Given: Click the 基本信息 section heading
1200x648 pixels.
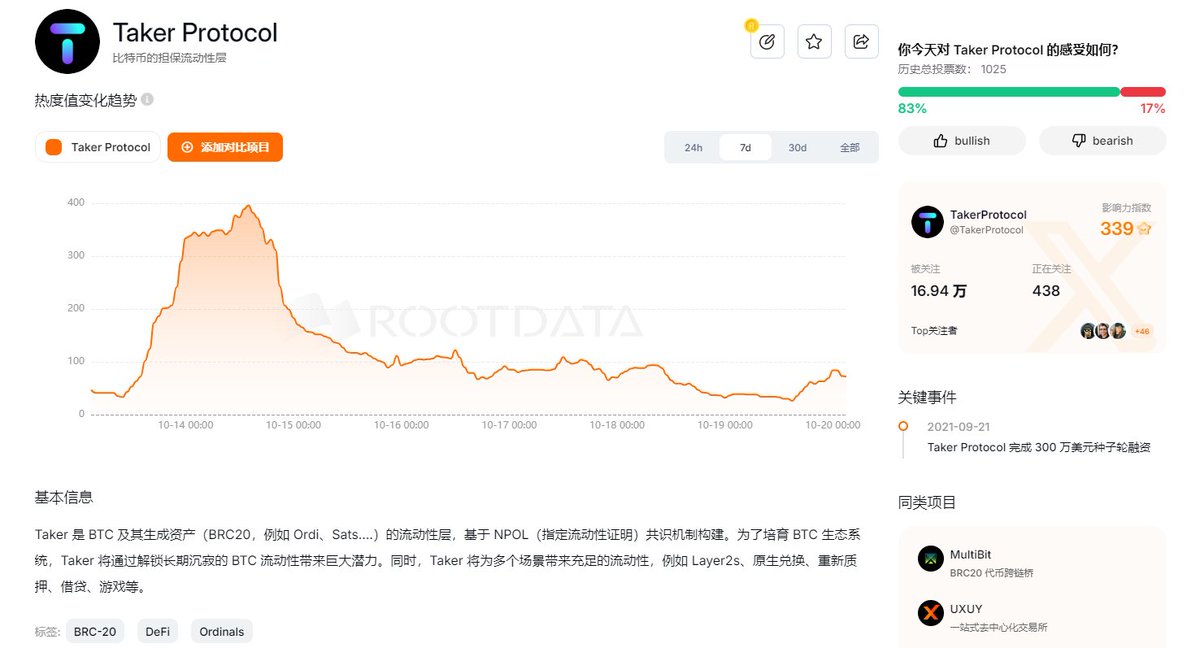Looking at the screenshot, I should coord(64,497).
